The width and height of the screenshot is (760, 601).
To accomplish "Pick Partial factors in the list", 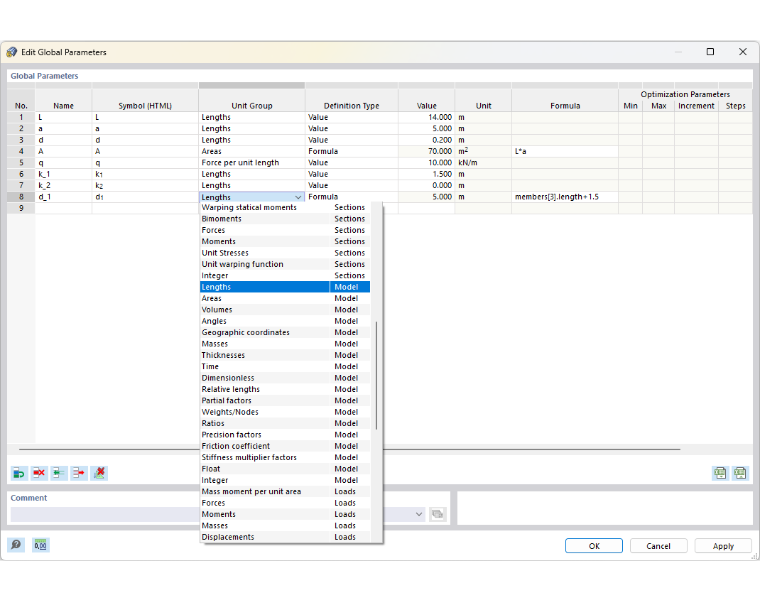I will 285,401.
